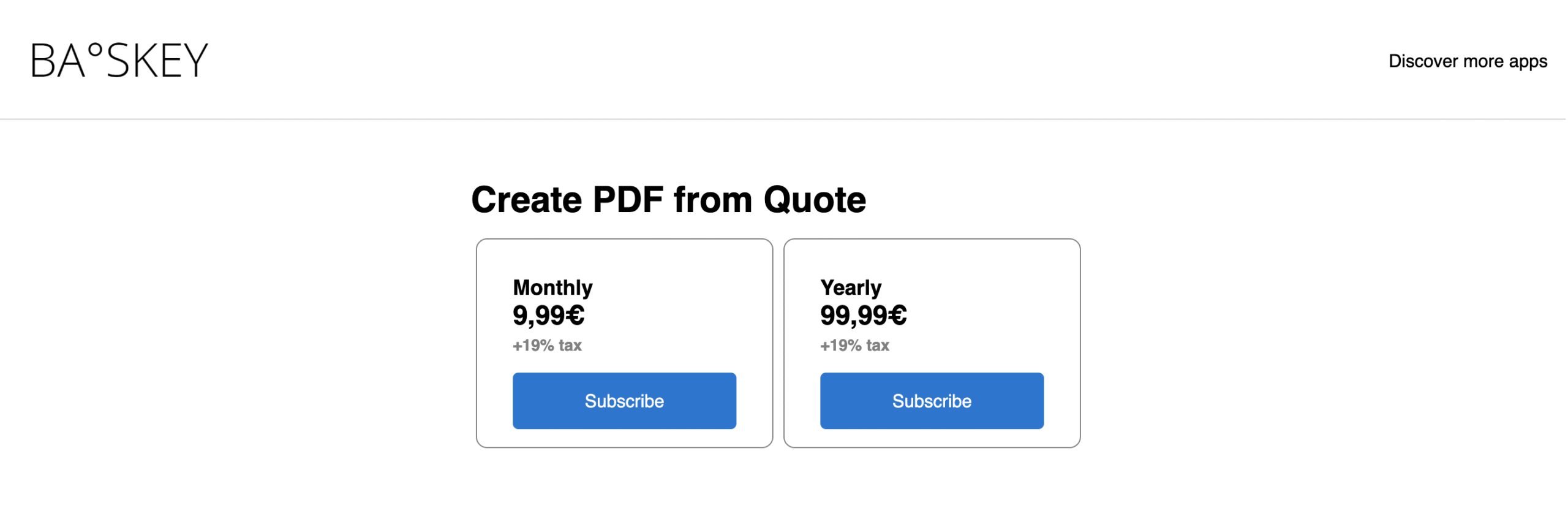This screenshot has width=1568, height=508.
Task: Open the Discover more apps link
Action: 1467,61
